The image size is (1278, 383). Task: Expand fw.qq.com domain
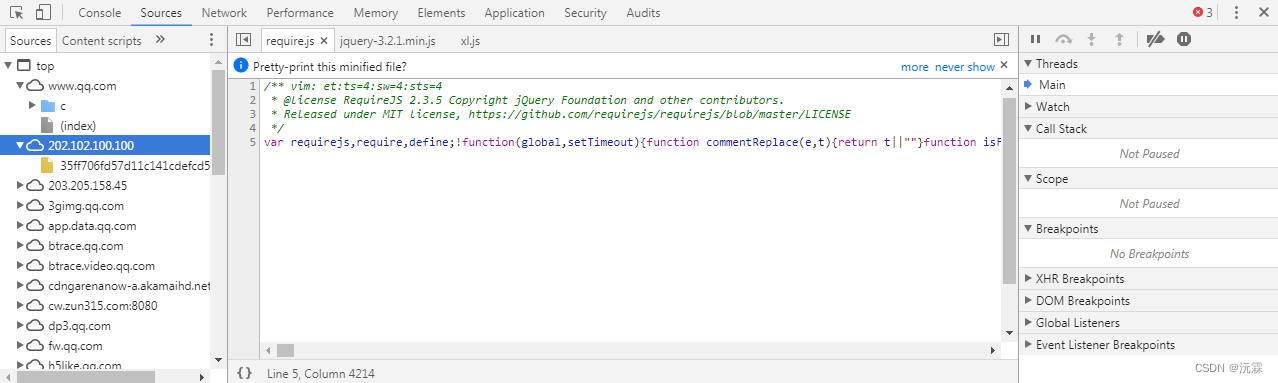point(20,346)
